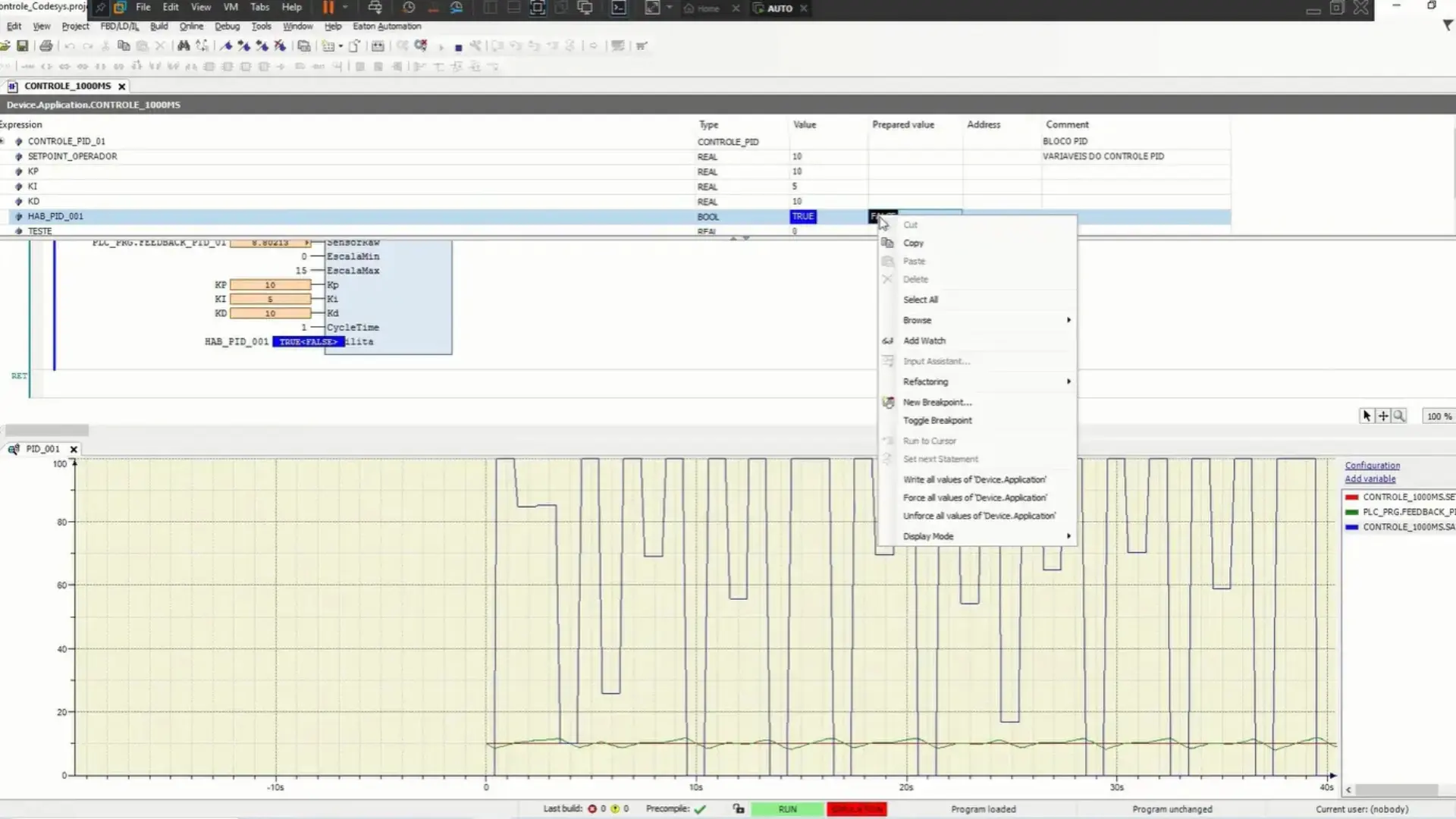Screen dimensions: 1456x819
Task: Choose Toggle Breakpoint in context menu
Action: point(937,420)
